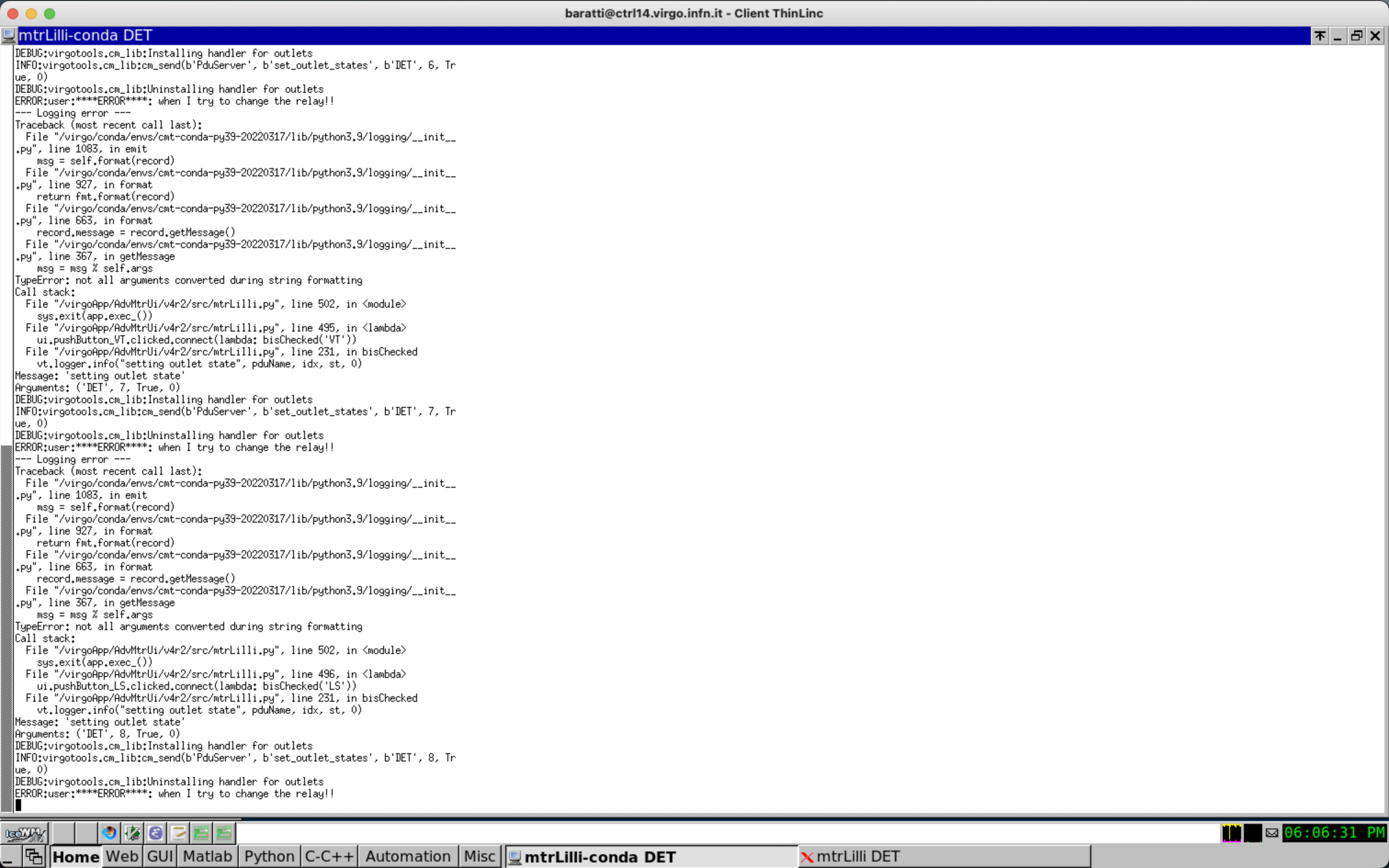The width and height of the screenshot is (1389, 868).
Task: Click the window list icon in taskbar
Action: pyautogui.click(x=34, y=857)
